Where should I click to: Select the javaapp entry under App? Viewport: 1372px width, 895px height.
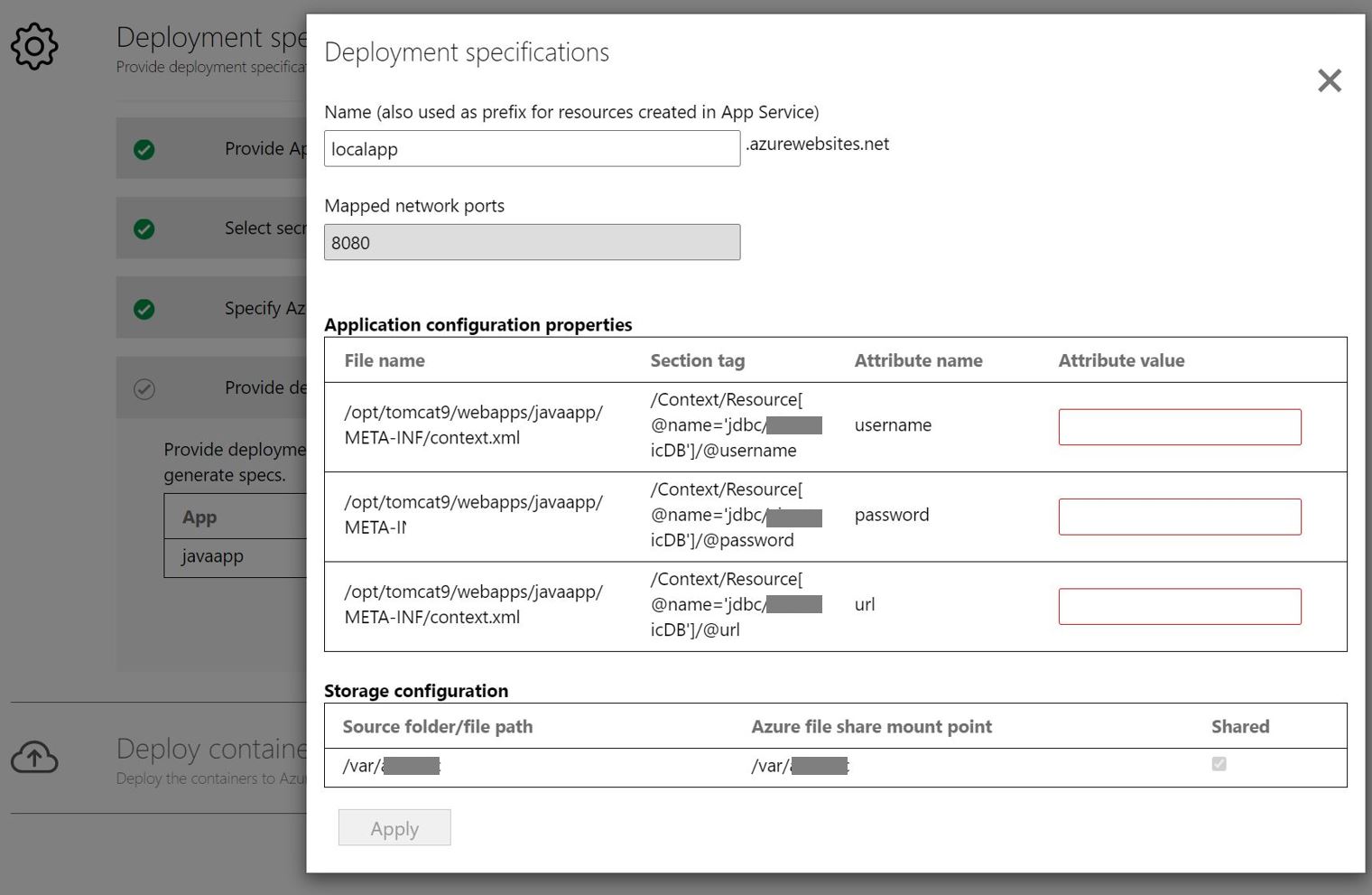(x=211, y=556)
